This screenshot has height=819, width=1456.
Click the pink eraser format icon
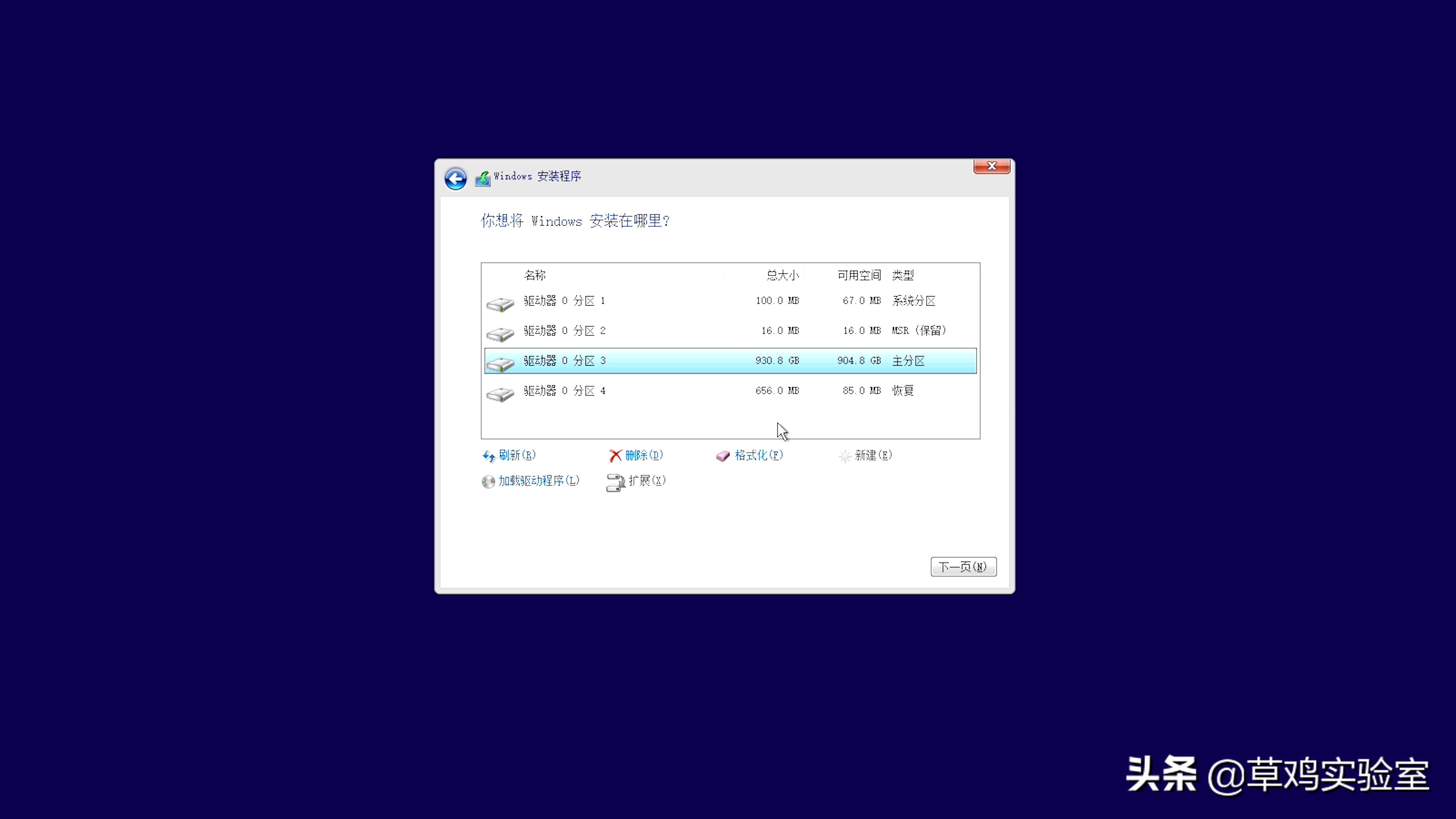pos(722,455)
